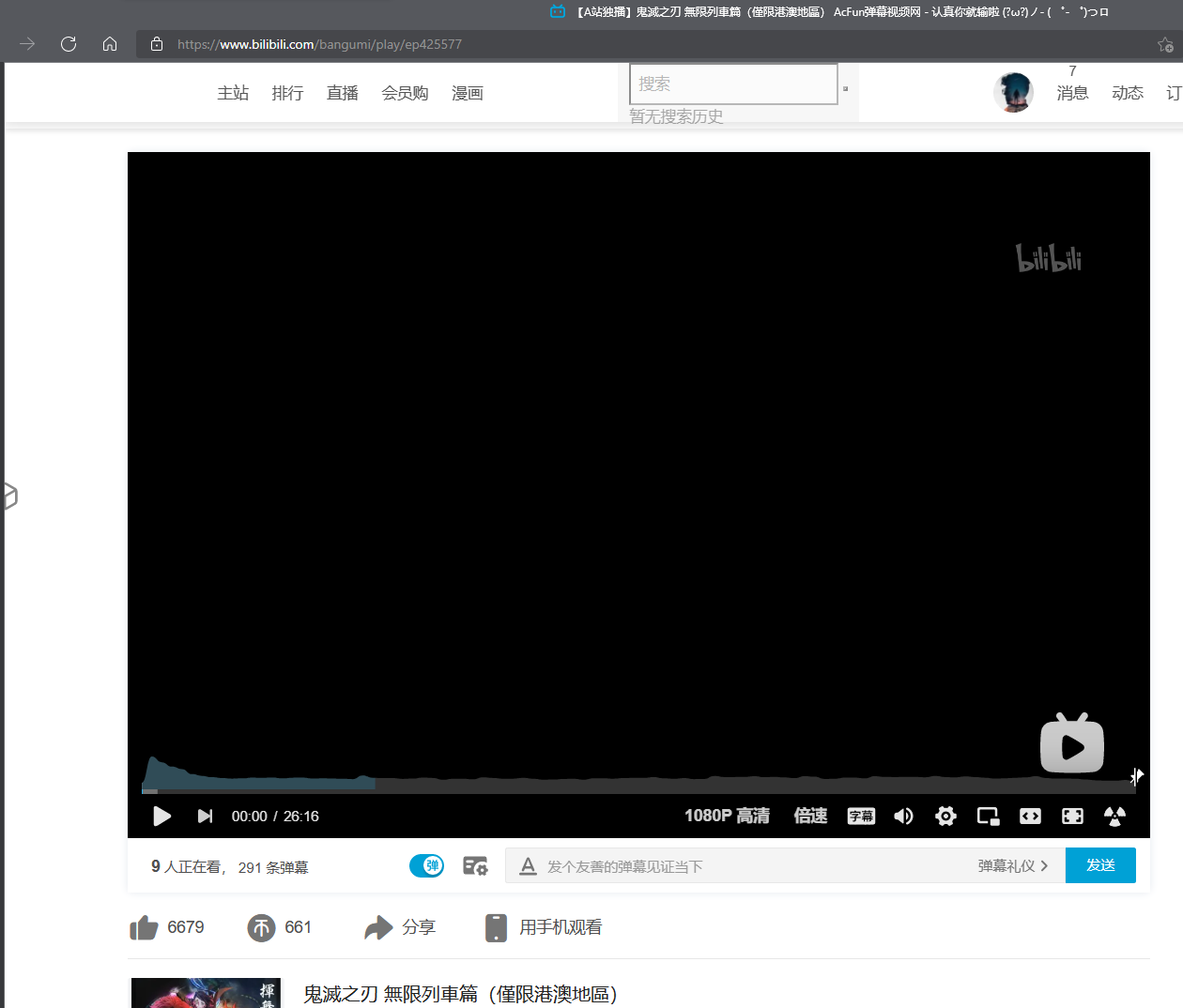Open the anime cover thumbnail

click(207, 993)
